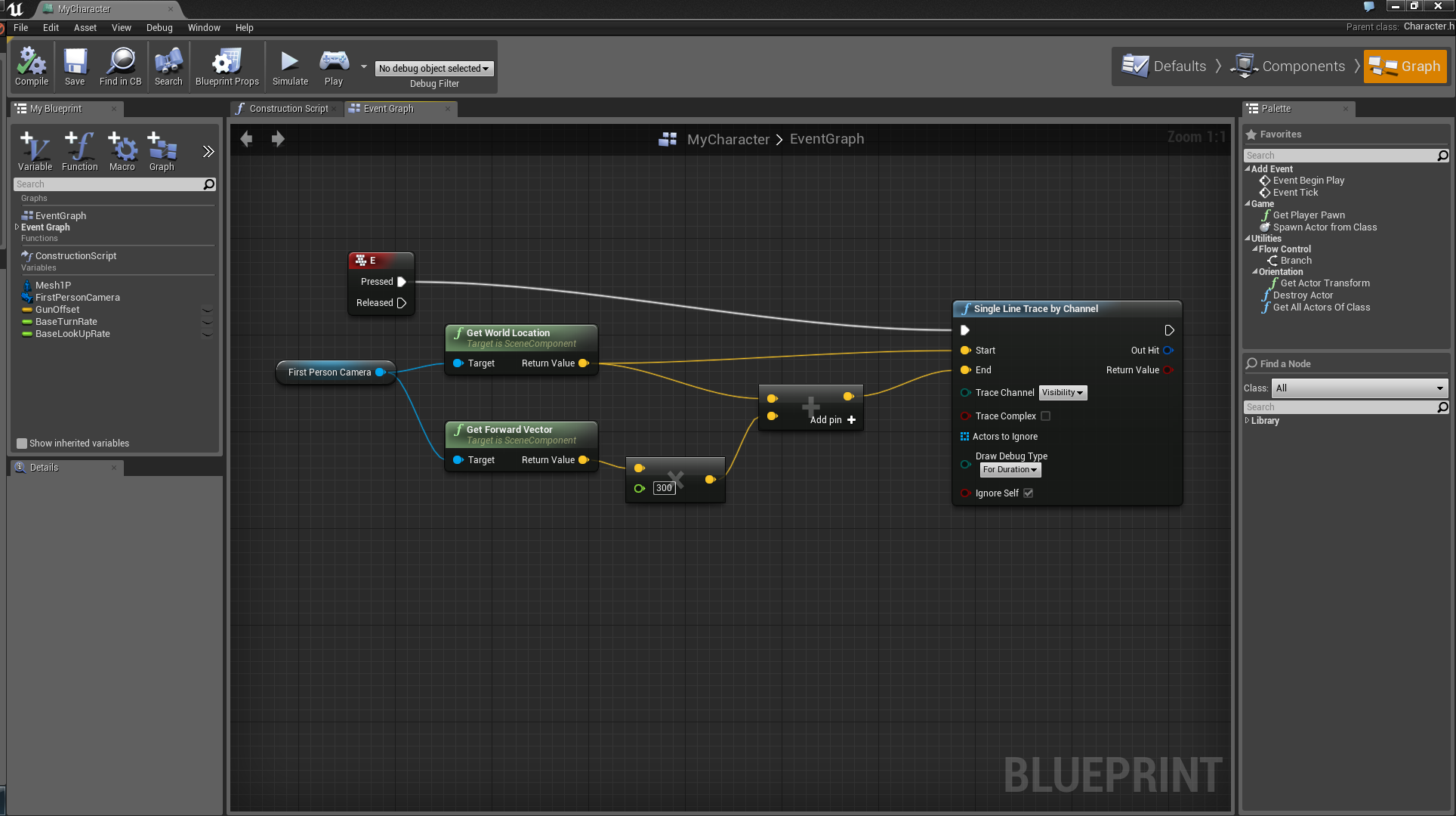Start Simulate mode
The height and width of the screenshot is (816, 1456).
pos(290,66)
